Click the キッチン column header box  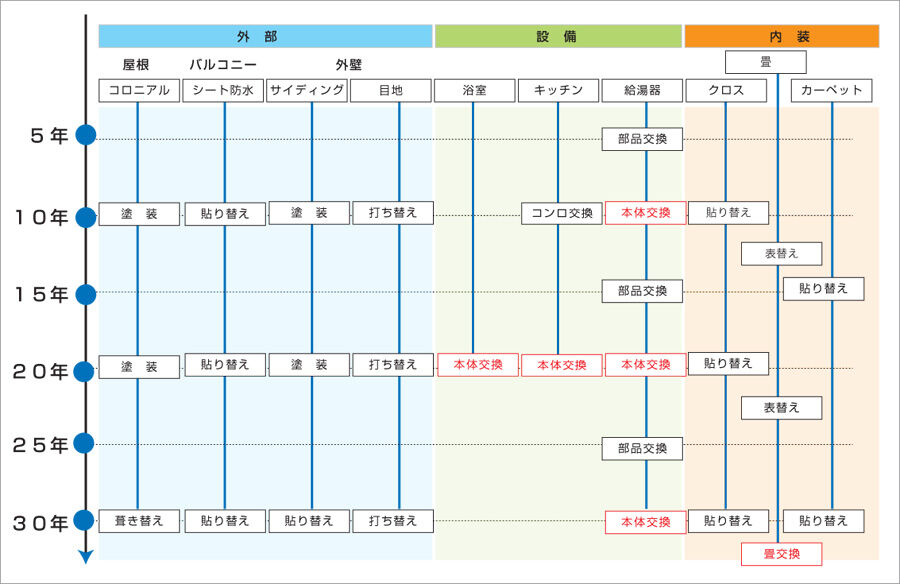[x=558, y=91]
